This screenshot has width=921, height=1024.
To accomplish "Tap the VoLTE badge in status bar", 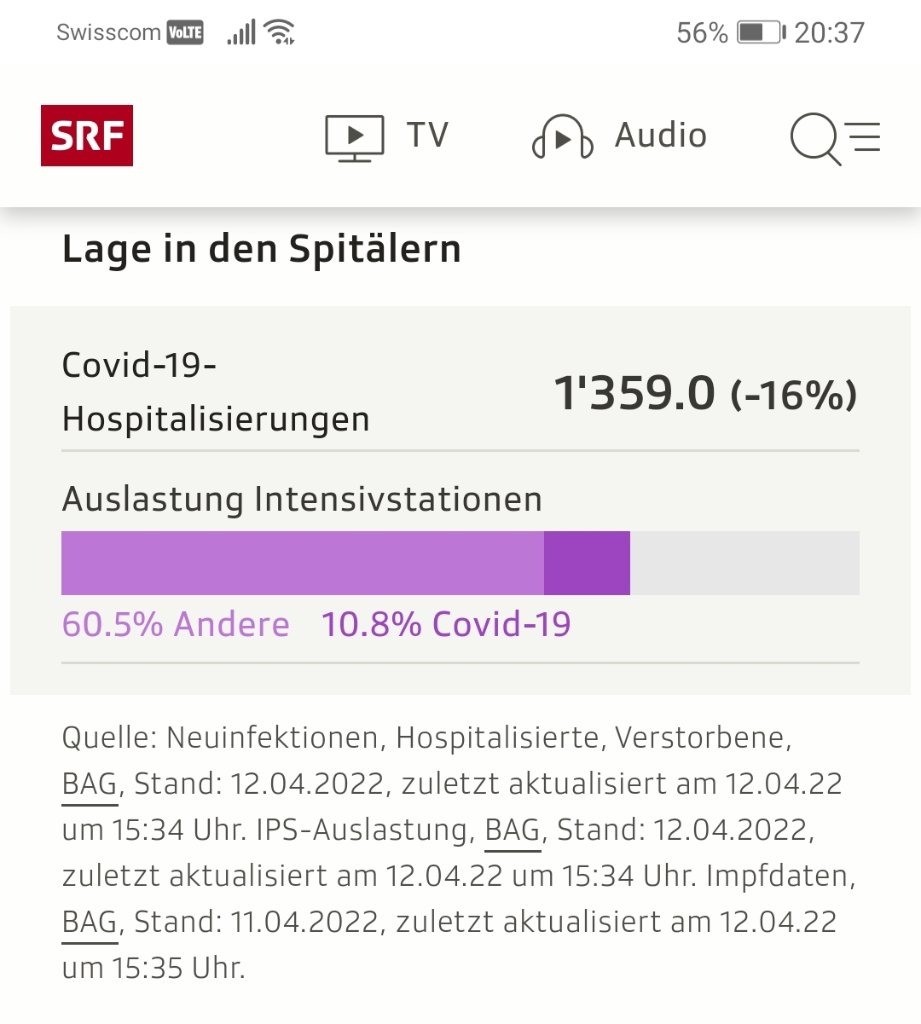I will [185, 33].
